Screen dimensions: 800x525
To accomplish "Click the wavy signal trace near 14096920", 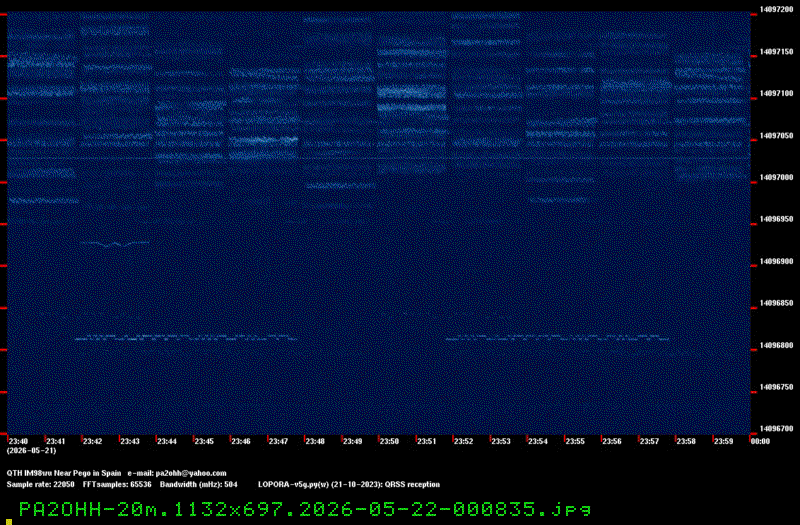I will pos(115,244).
